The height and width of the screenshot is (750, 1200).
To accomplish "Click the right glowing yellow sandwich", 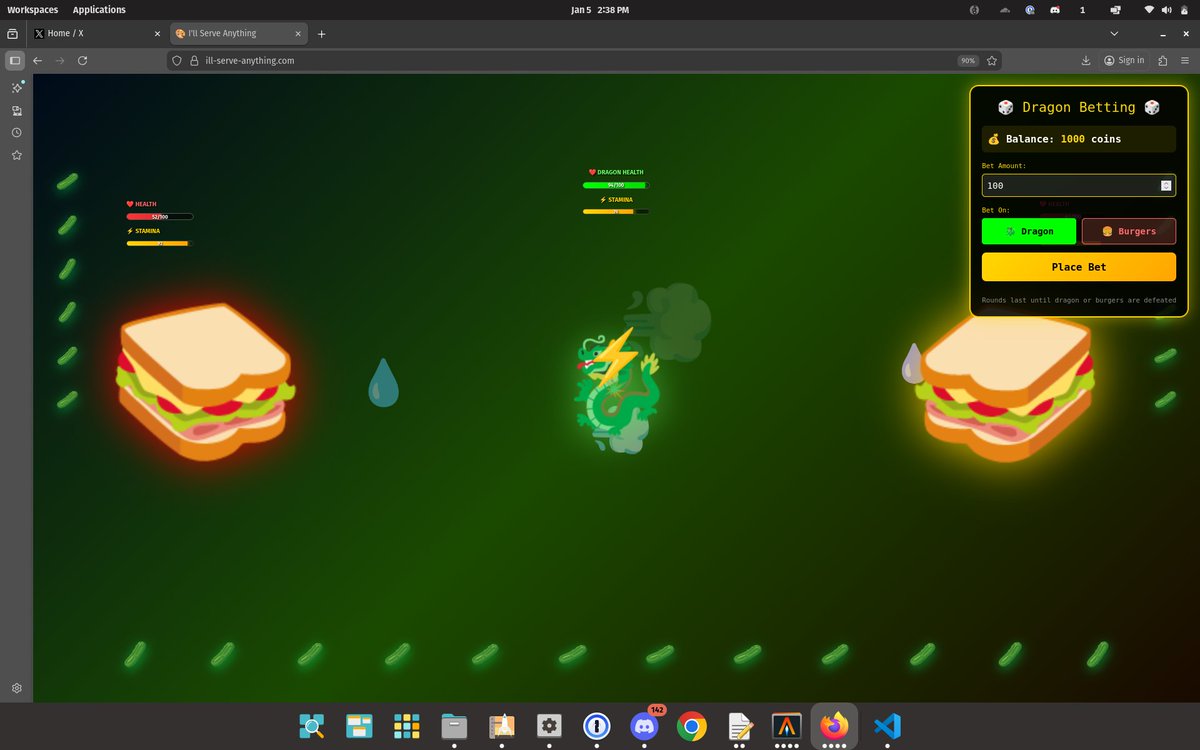I will [x=1005, y=384].
